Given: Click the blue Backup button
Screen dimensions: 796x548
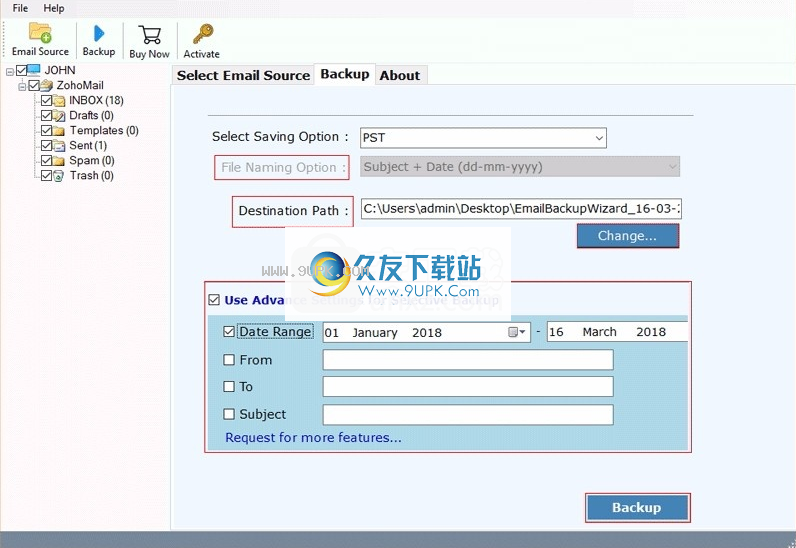Looking at the screenshot, I should [x=637, y=507].
